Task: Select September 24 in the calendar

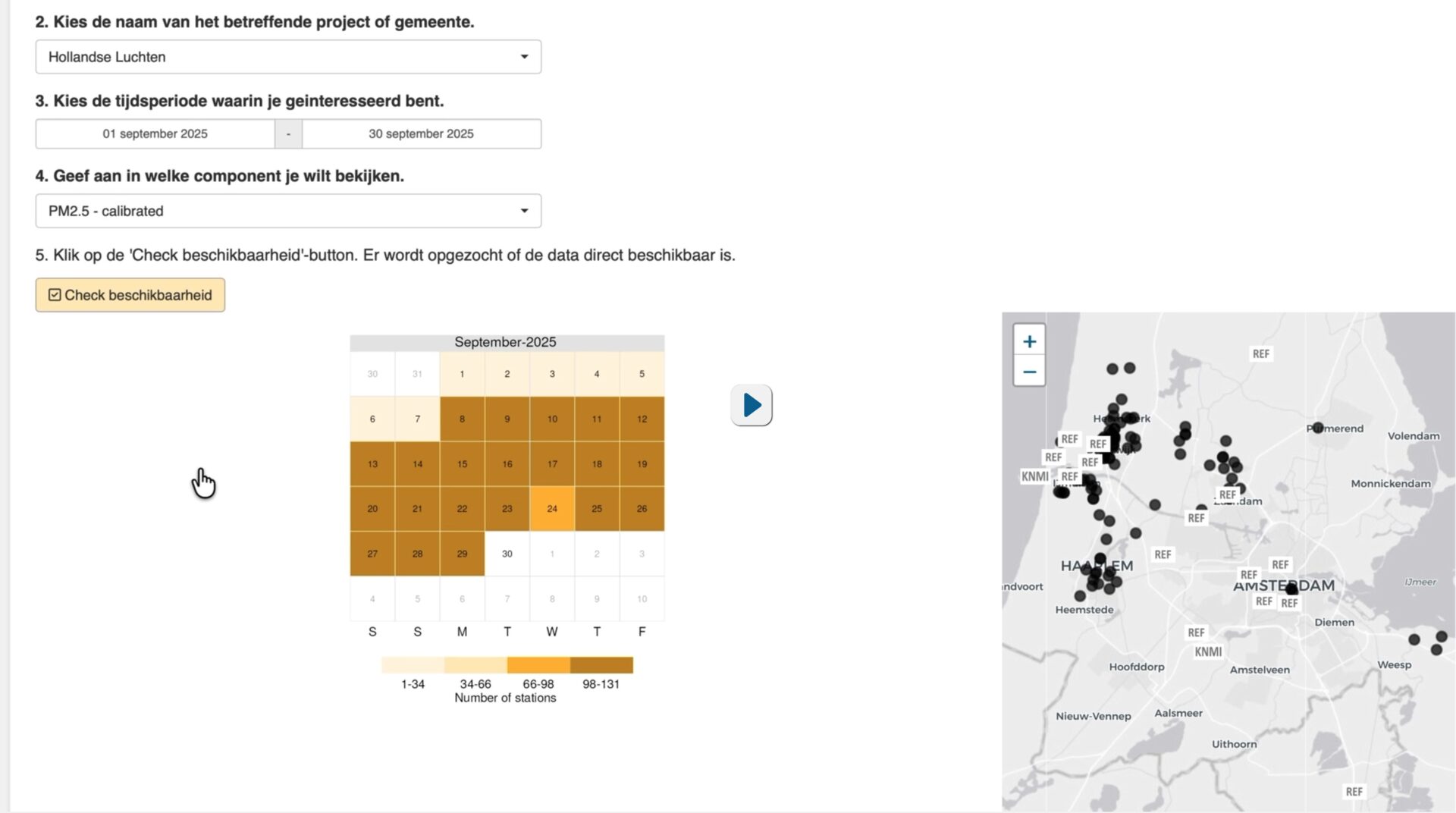Action: 552,509
